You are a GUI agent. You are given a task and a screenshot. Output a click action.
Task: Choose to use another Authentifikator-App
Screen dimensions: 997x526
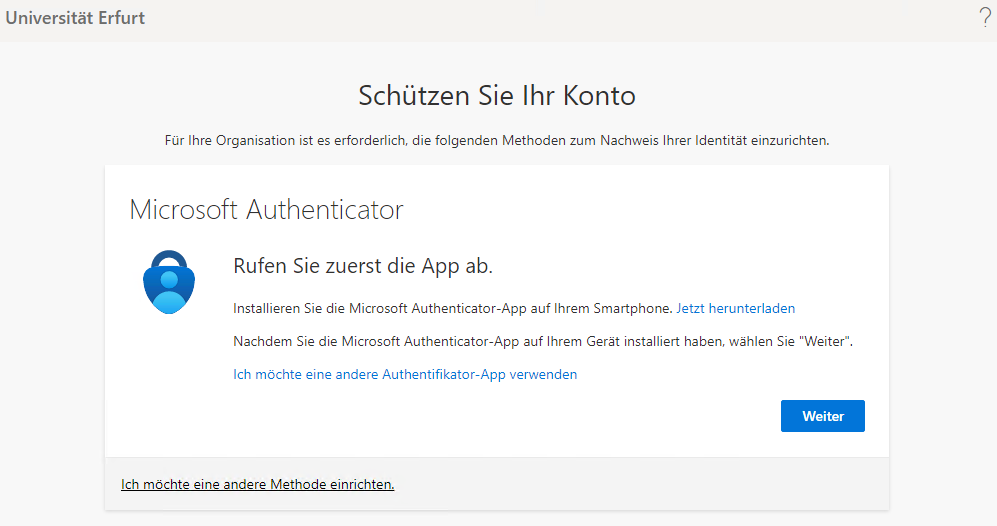coord(405,374)
